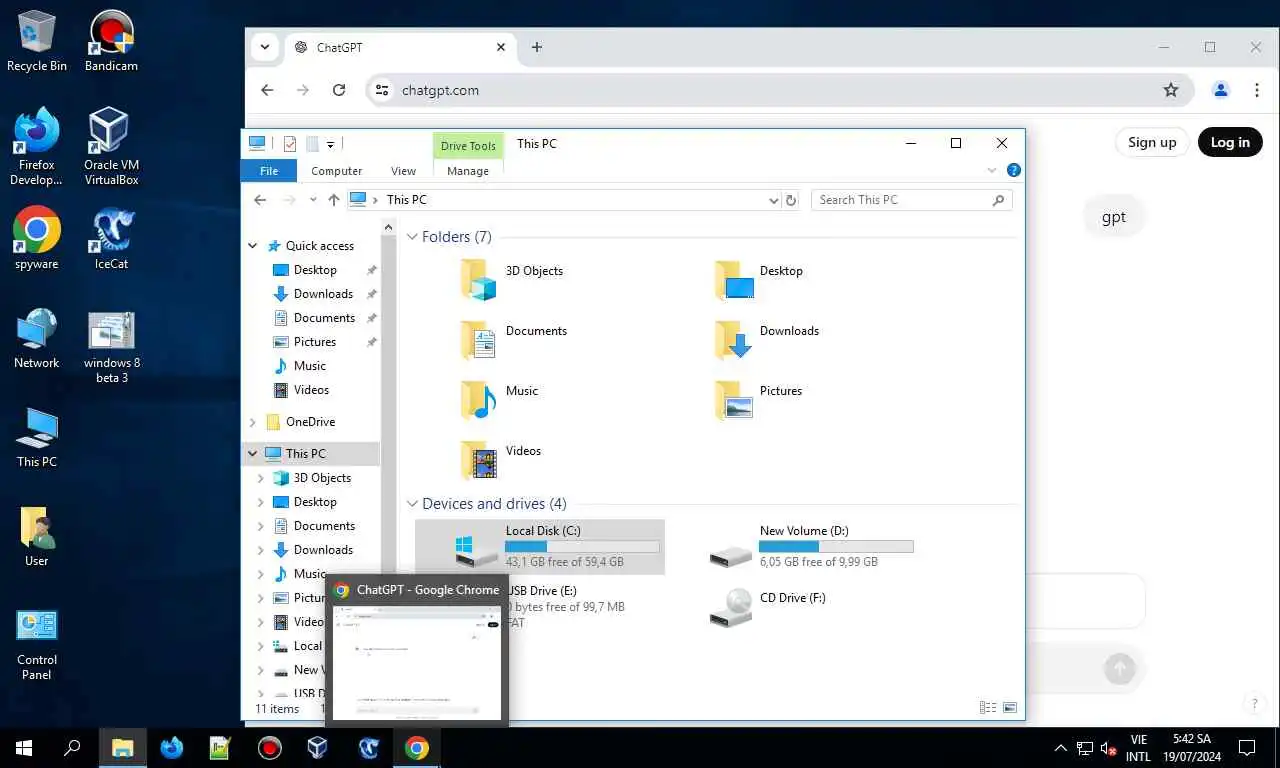Switch to large icons view in status bar
The height and width of the screenshot is (768, 1280).
click(1009, 707)
